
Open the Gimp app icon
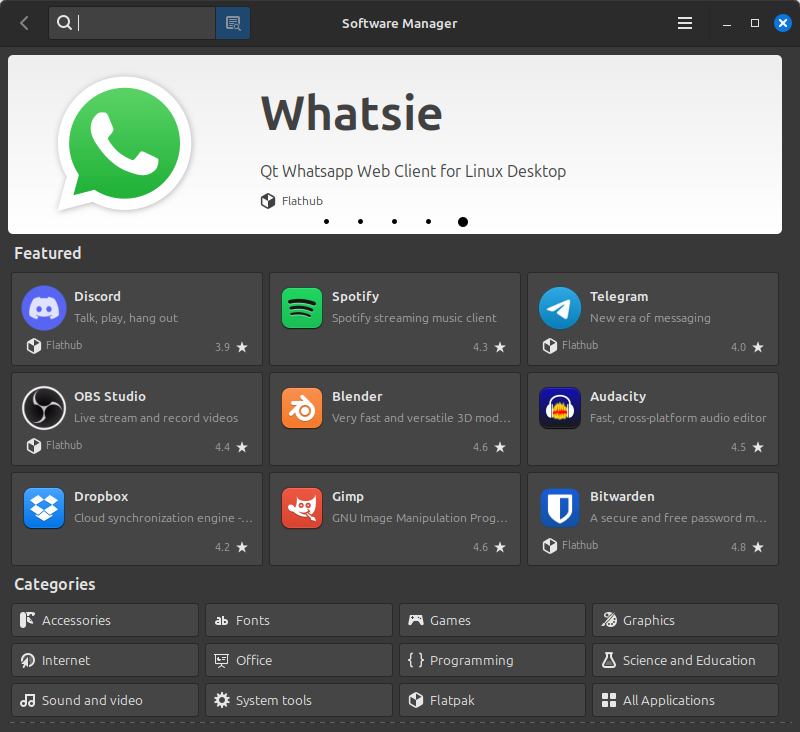[x=302, y=508]
